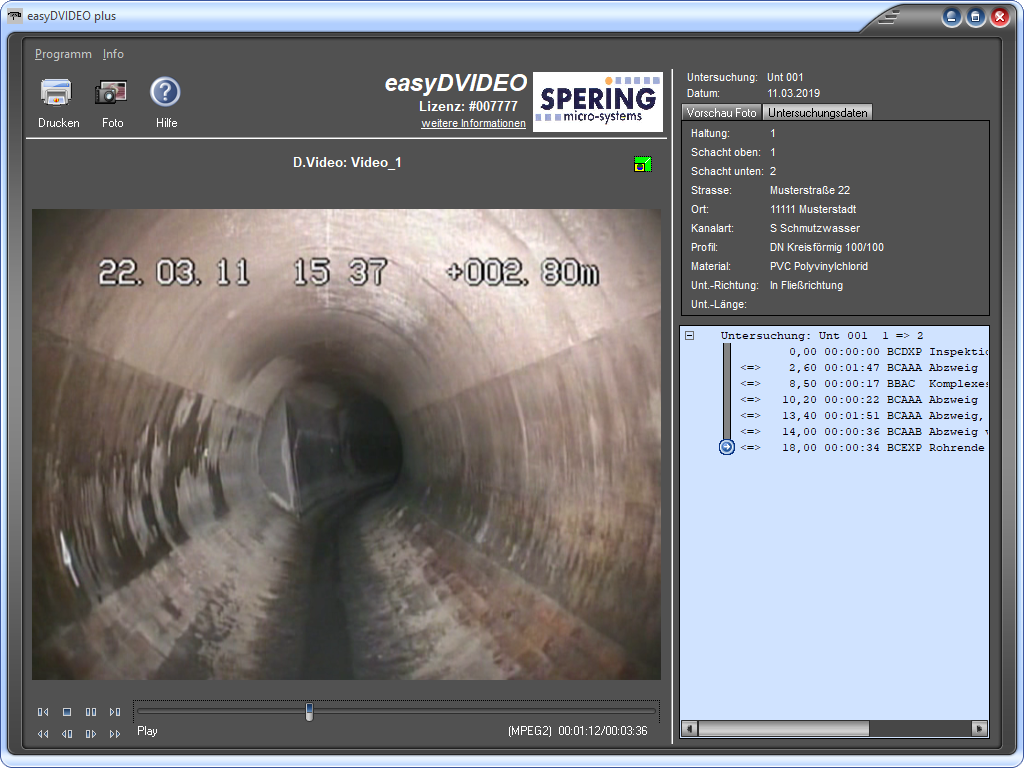This screenshot has width=1024, height=768.
Task: Pause the video playback
Action: pos(91,712)
